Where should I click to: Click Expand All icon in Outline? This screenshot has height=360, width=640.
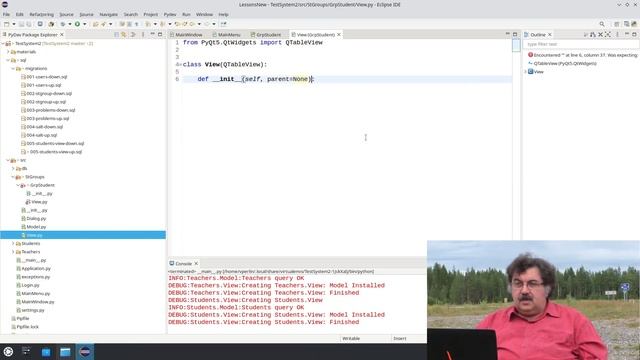click(608, 35)
